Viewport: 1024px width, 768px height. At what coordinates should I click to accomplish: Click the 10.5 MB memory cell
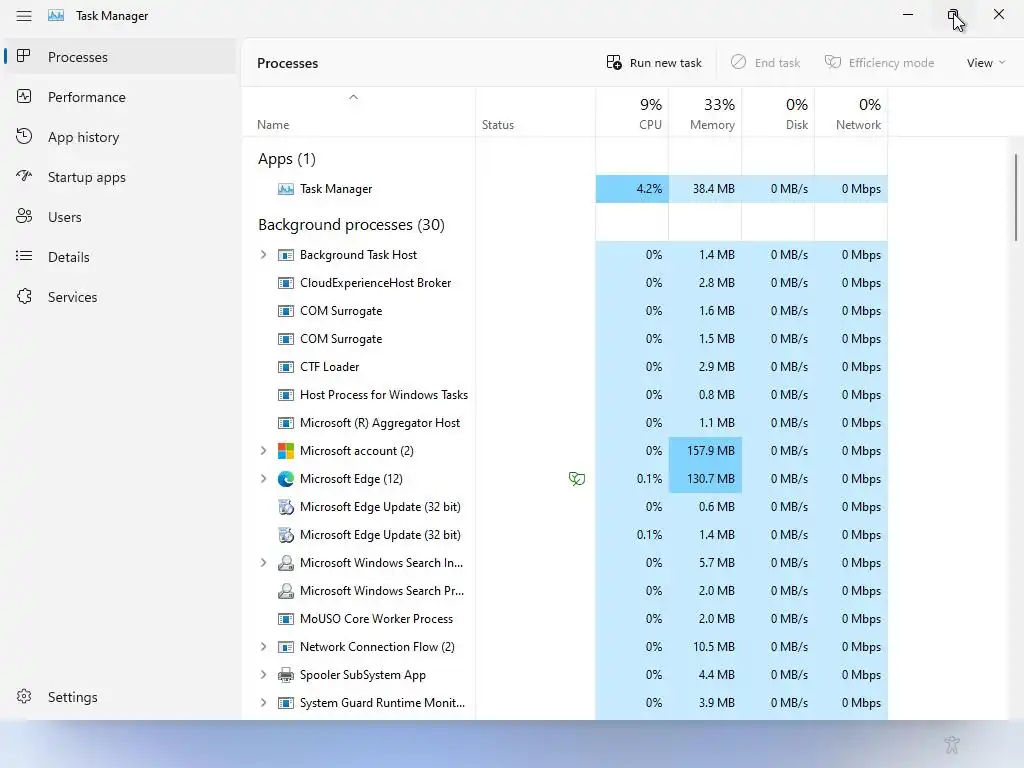point(705,647)
